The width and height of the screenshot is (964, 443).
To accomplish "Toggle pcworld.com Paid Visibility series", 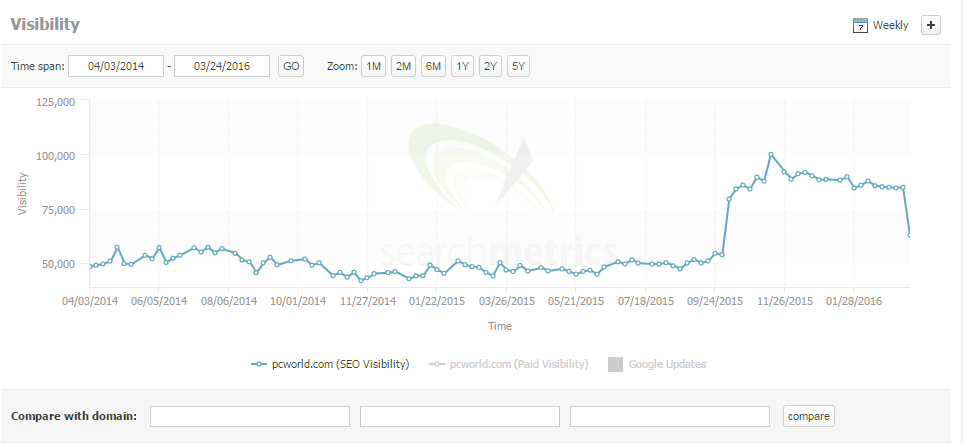I will [x=508, y=364].
